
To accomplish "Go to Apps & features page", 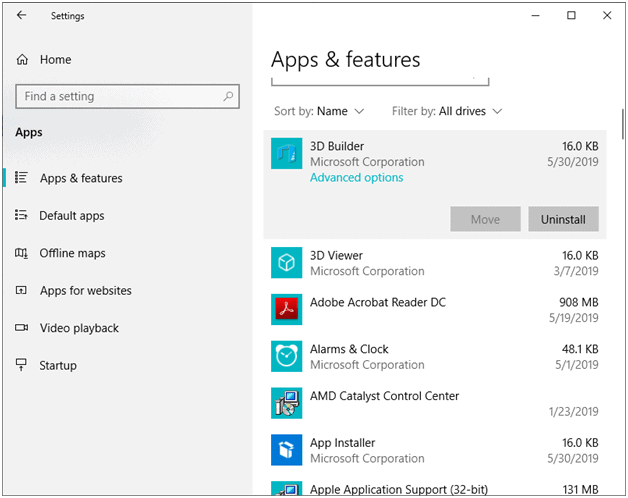I will [x=81, y=178].
